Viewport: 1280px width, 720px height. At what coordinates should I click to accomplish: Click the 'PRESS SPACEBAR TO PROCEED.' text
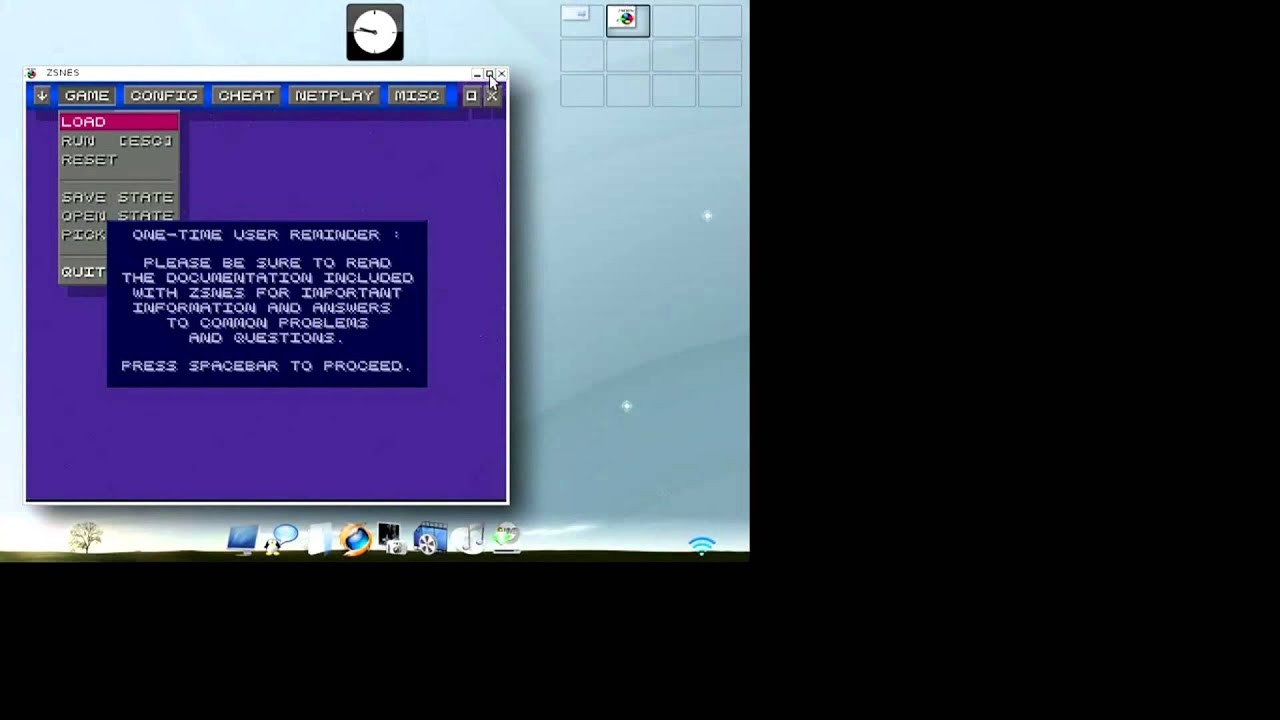[x=267, y=366]
